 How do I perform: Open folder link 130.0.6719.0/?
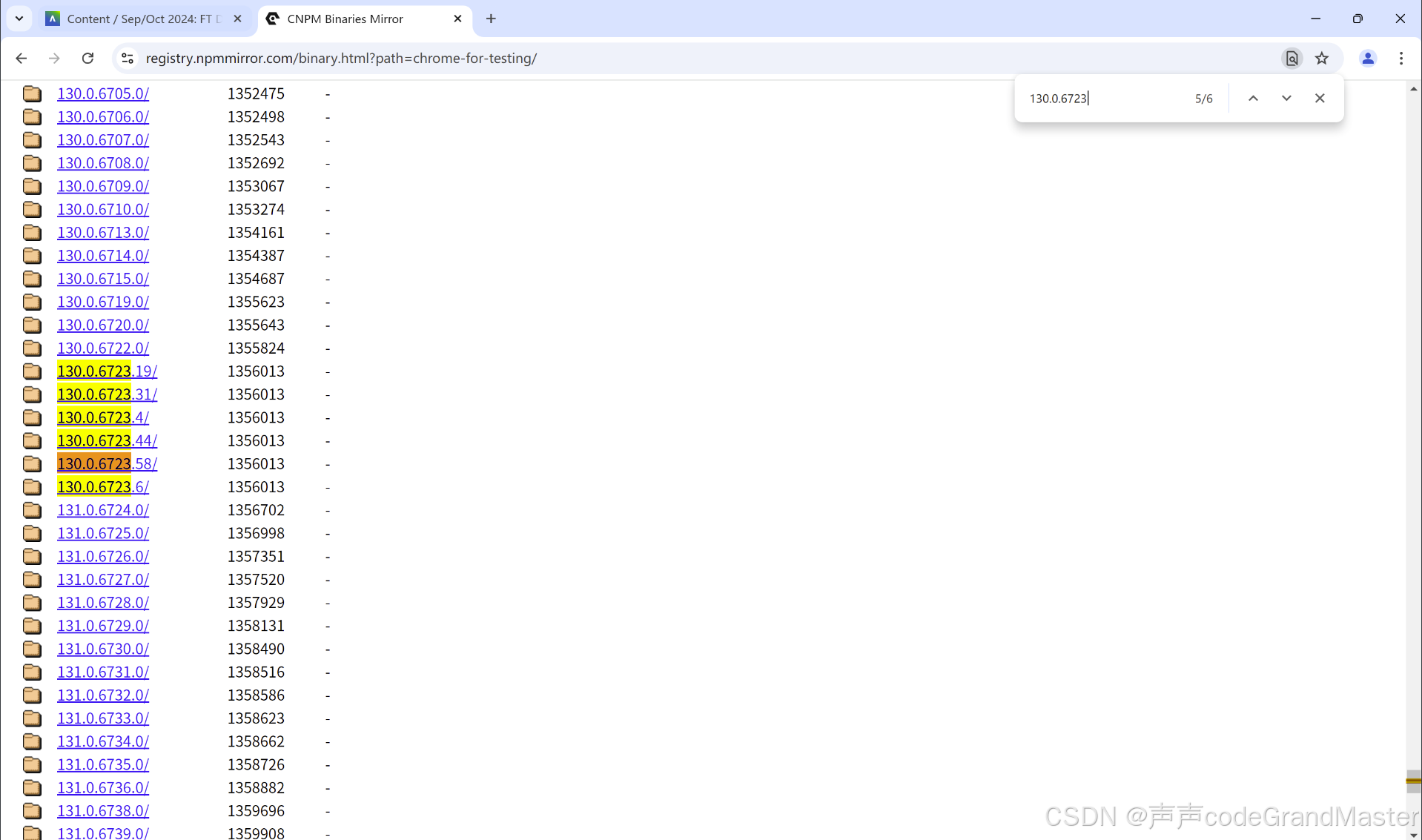coord(103,302)
